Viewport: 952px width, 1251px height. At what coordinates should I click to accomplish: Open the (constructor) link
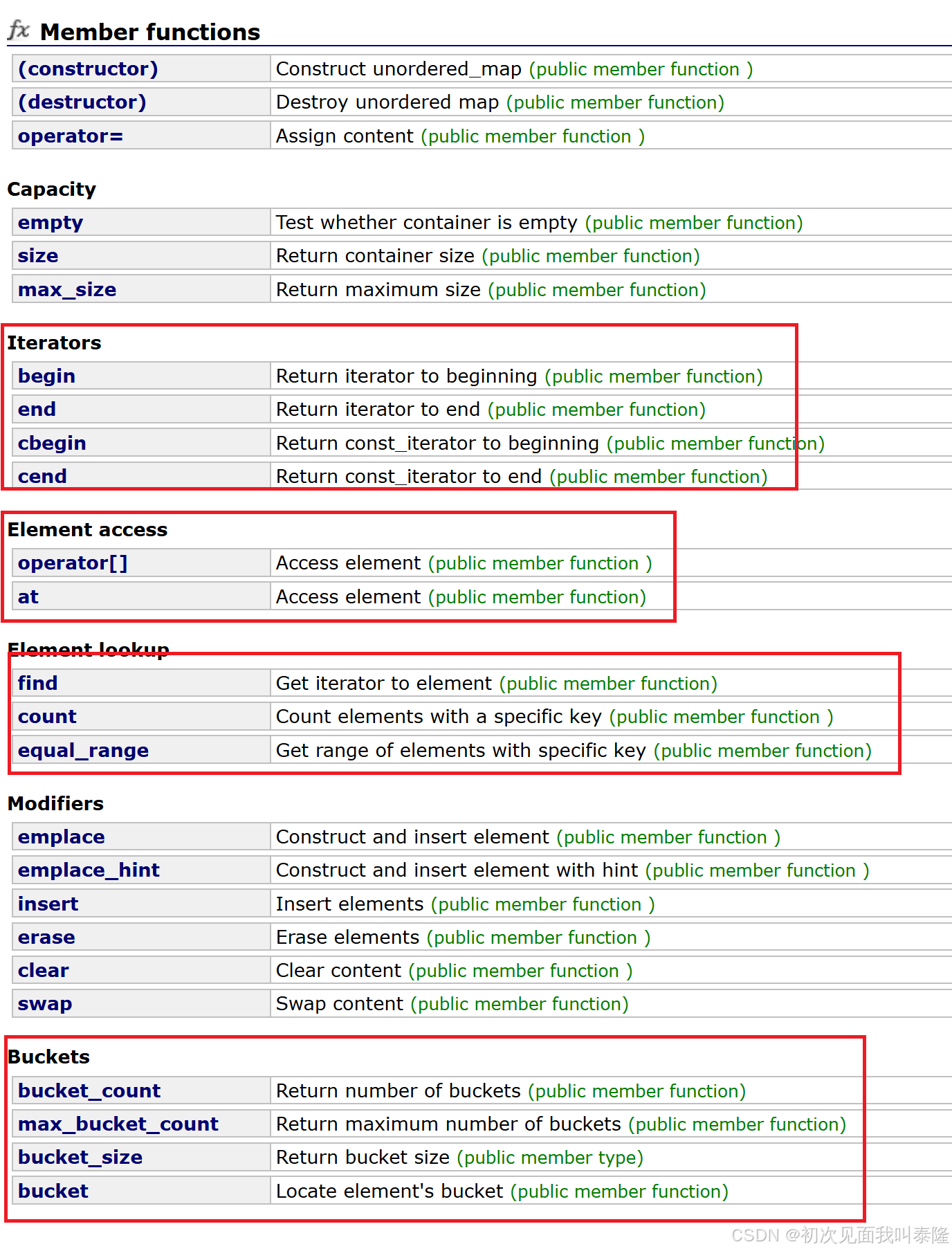coord(88,69)
